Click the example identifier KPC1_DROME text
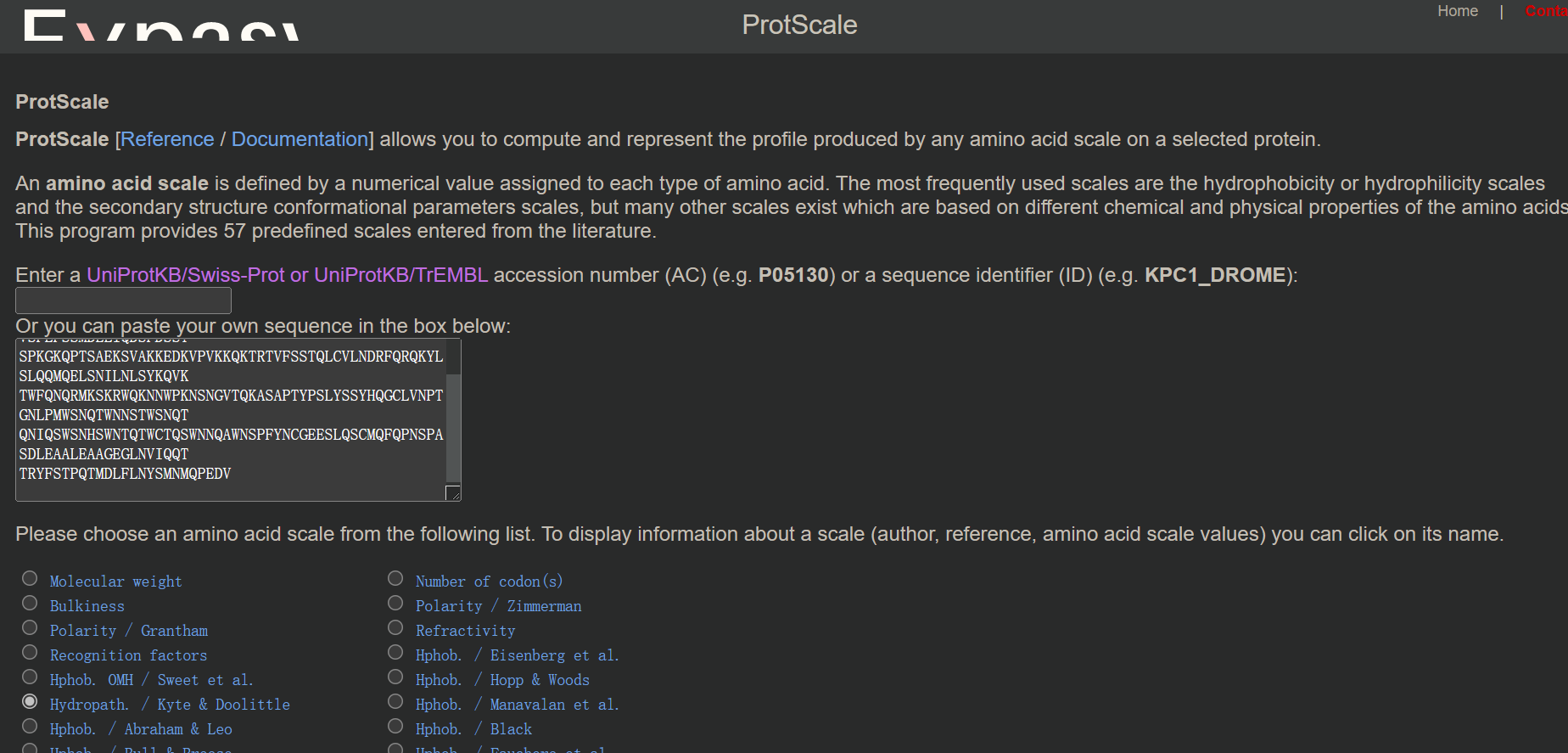The height and width of the screenshot is (753, 1568). (1215, 275)
